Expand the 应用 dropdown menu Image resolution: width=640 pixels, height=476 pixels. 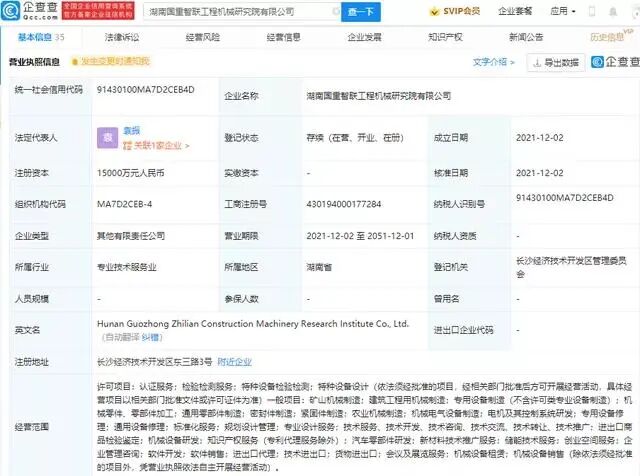(563, 11)
